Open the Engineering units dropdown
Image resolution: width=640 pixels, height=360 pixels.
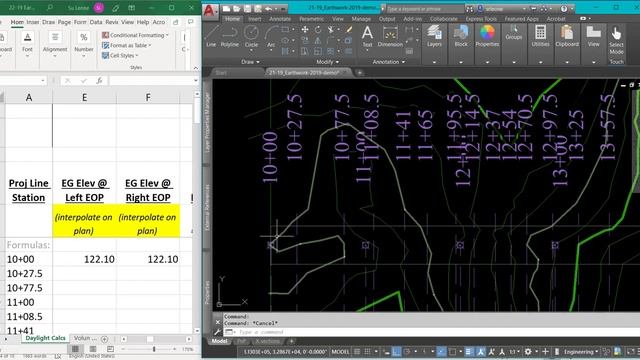[581, 351]
